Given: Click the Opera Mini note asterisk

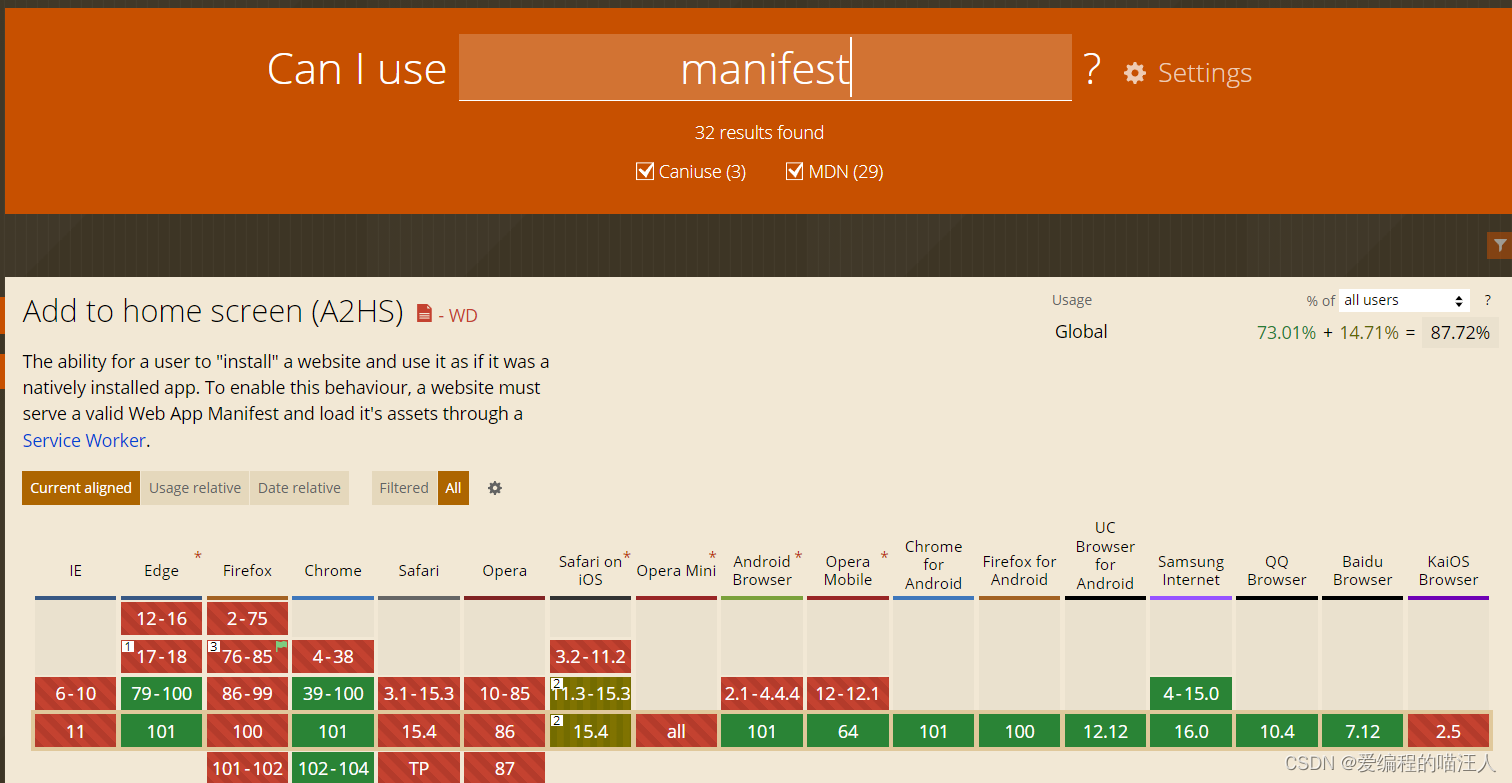Looking at the screenshot, I should 713,556.
